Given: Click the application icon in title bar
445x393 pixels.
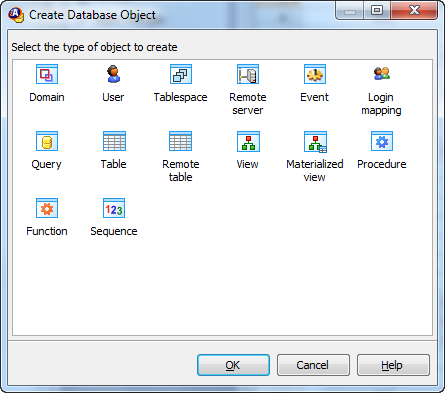Looking at the screenshot, I should 16,15.
